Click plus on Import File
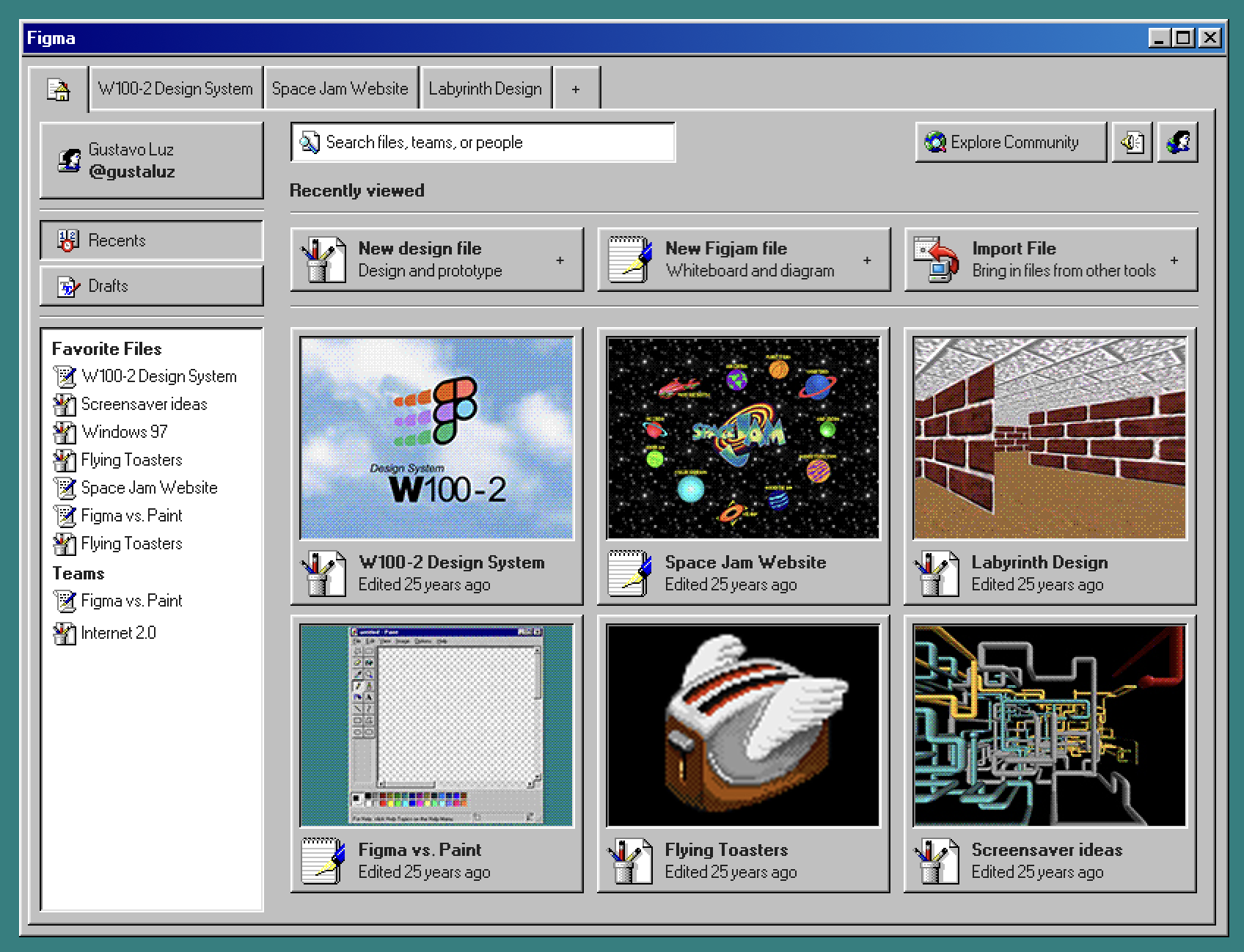 click(1174, 260)
